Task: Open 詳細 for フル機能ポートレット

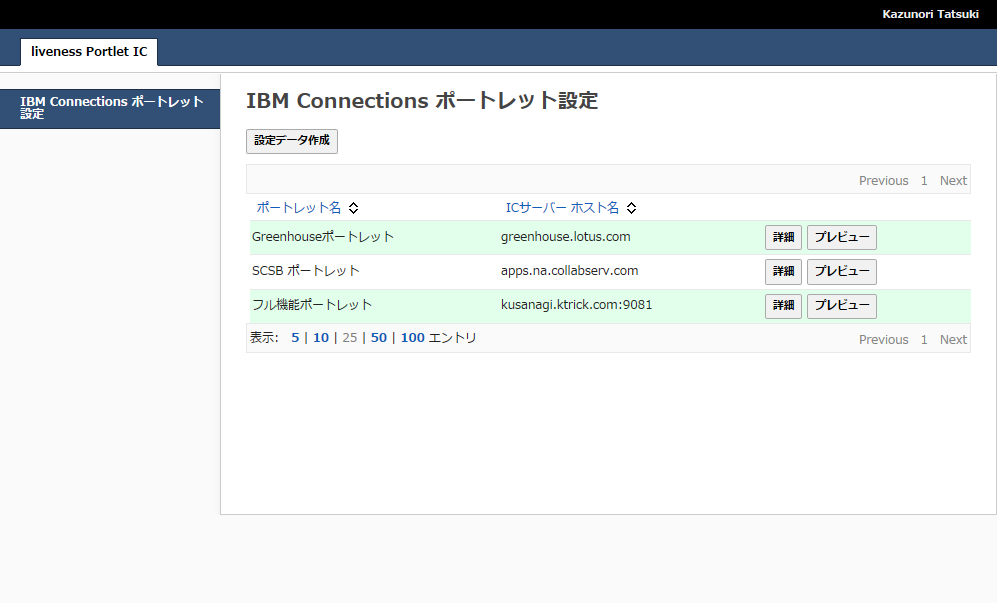Action: tap(783, 306)
